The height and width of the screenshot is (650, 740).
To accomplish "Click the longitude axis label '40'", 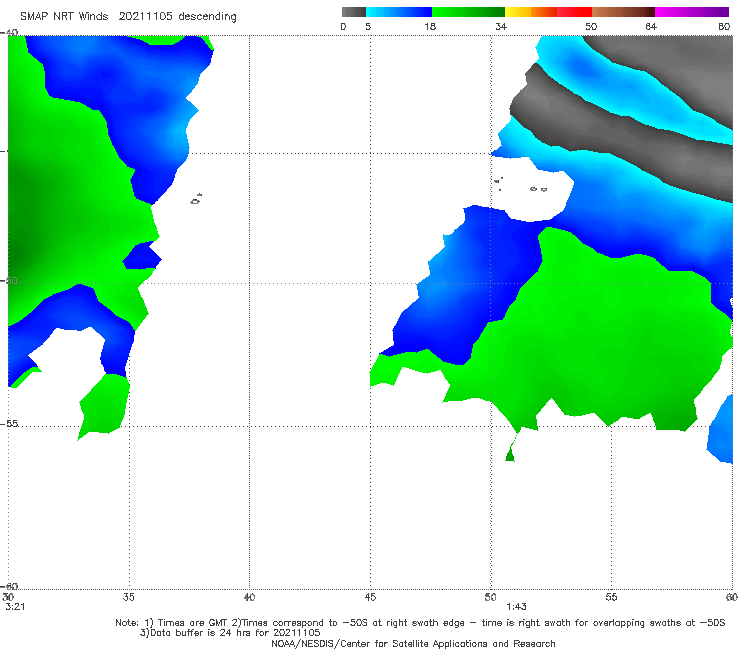I will coord(249,597).
